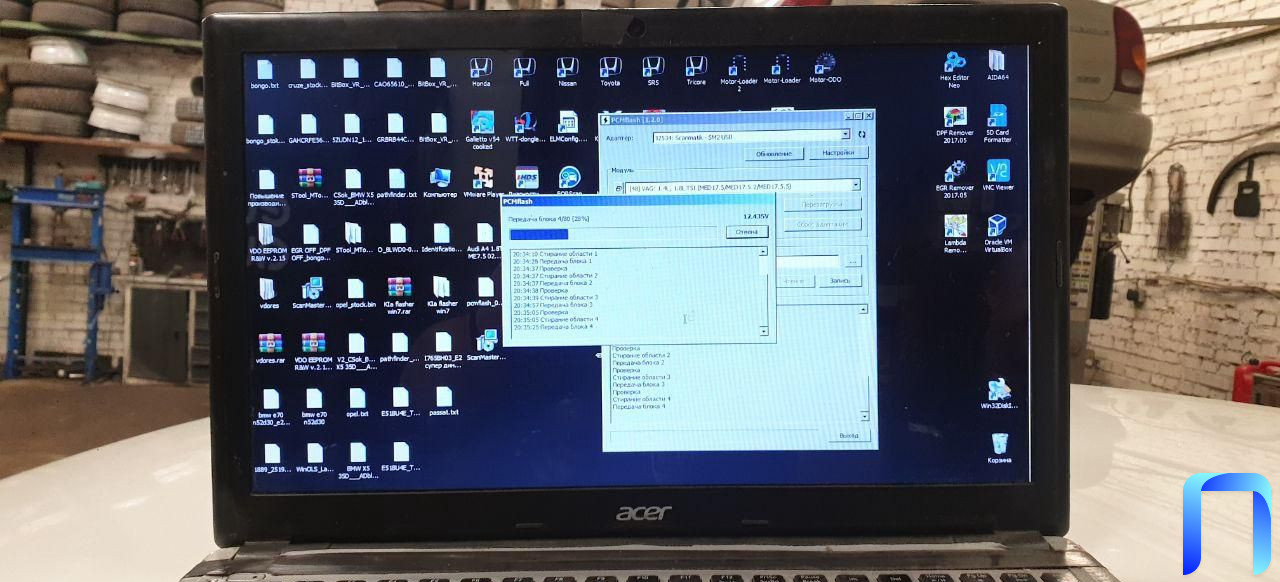Viewport: 1280px width, 582px height.
Task: Click the refresh adapter icon in PCMflash
Action: click(x=862, y=134)
